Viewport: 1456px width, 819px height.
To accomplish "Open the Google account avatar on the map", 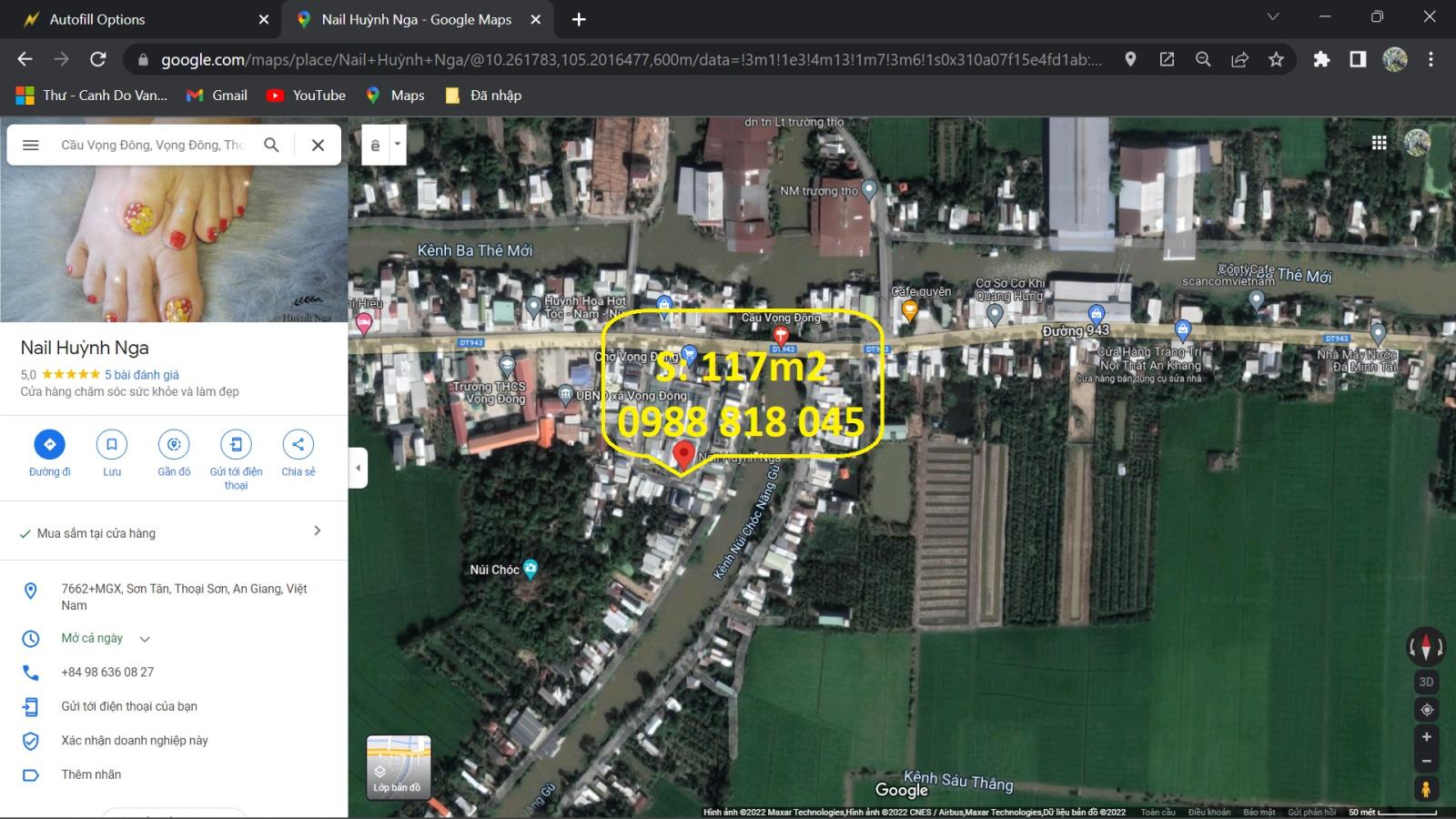I will coord(1417,143).
